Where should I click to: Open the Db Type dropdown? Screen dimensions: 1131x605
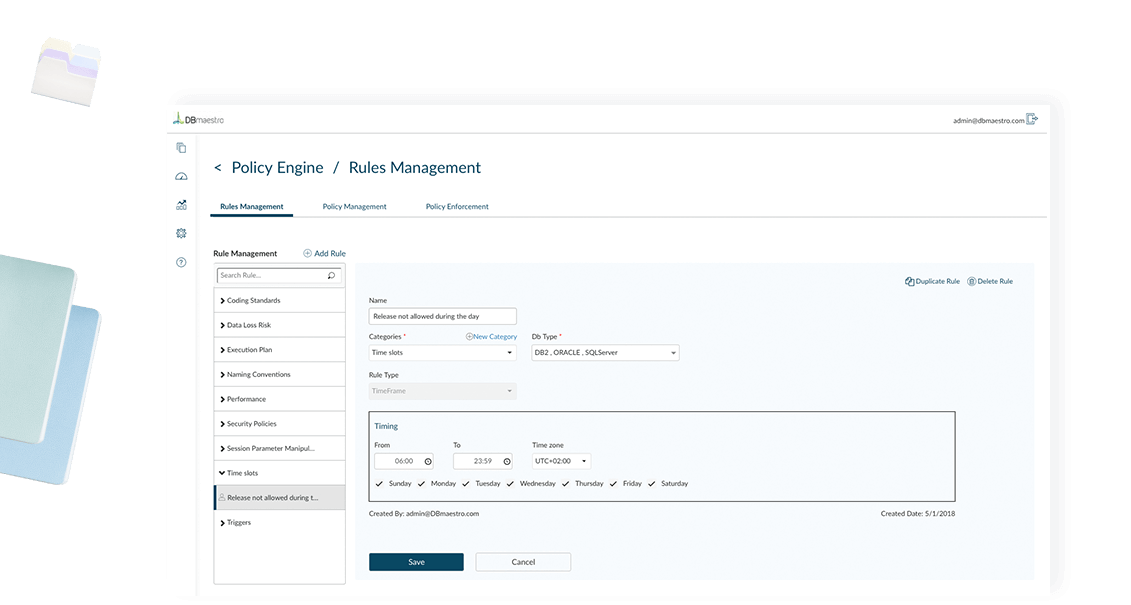click(605, 353)
